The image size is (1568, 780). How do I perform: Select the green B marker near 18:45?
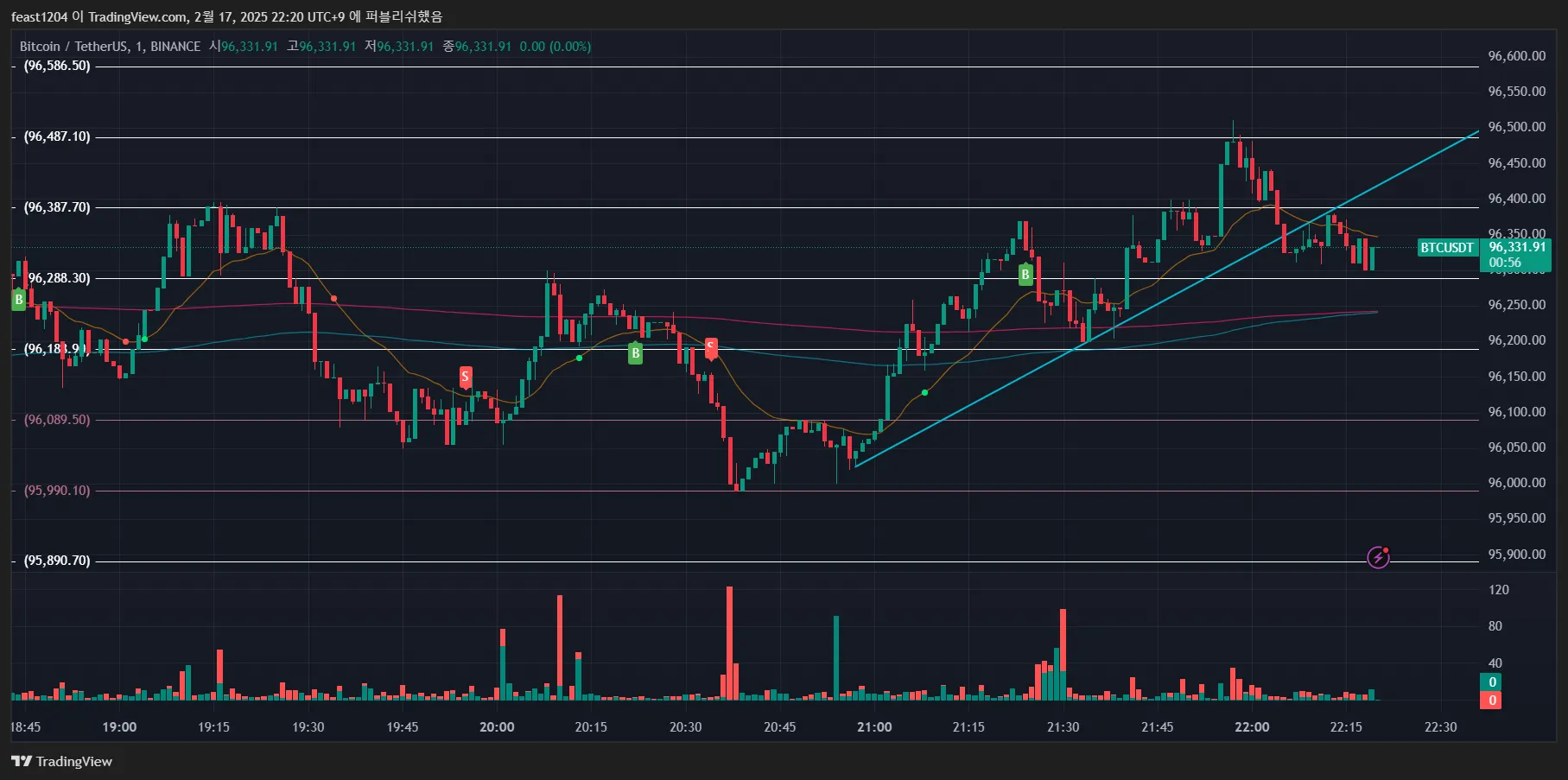[x=19, y=300]
